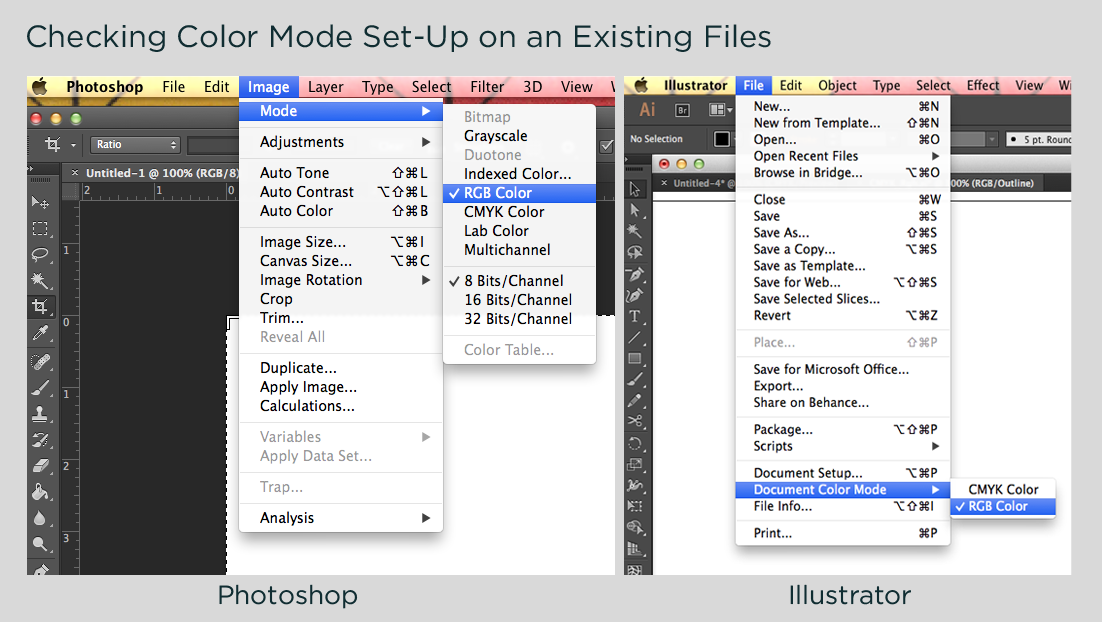Open the Apple menu in Photoshop's menu bar
1102x622 pixels.
(40, 86)
